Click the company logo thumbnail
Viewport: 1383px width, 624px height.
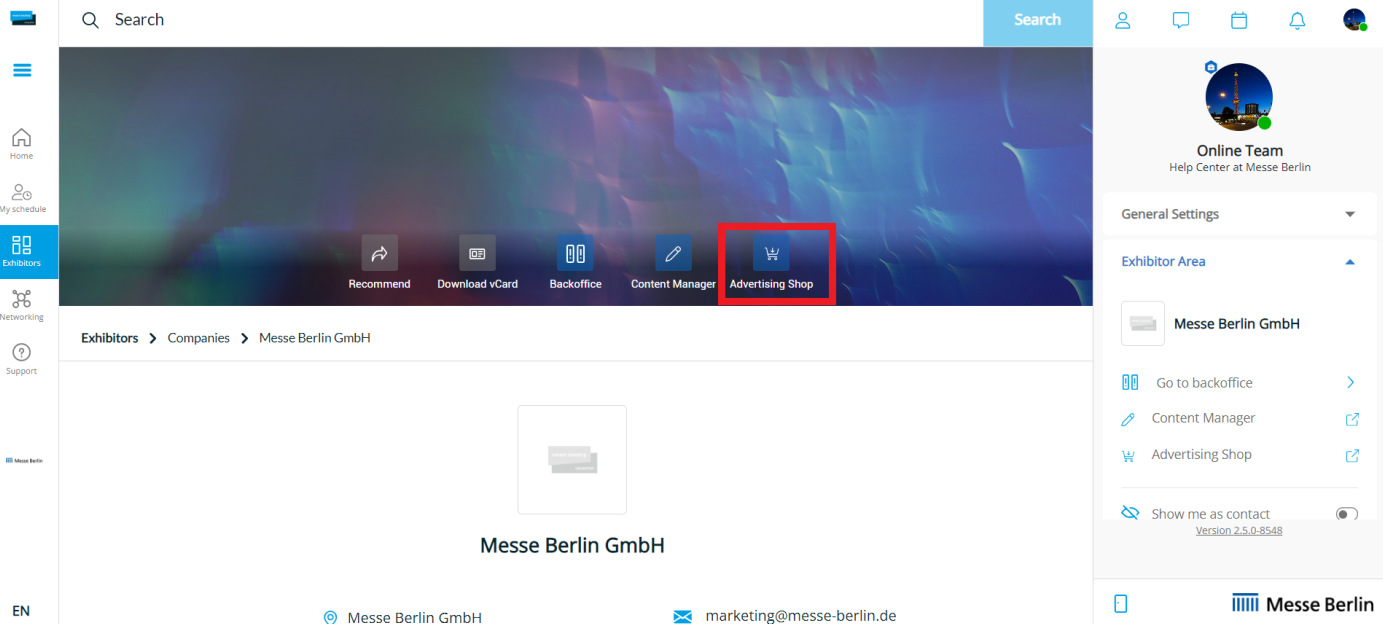(572, 460)
